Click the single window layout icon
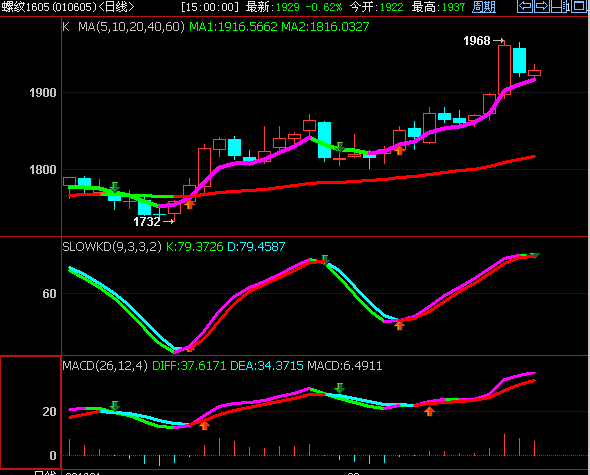The height and width of the screenshot is (475, 590). tap(579, 6)
